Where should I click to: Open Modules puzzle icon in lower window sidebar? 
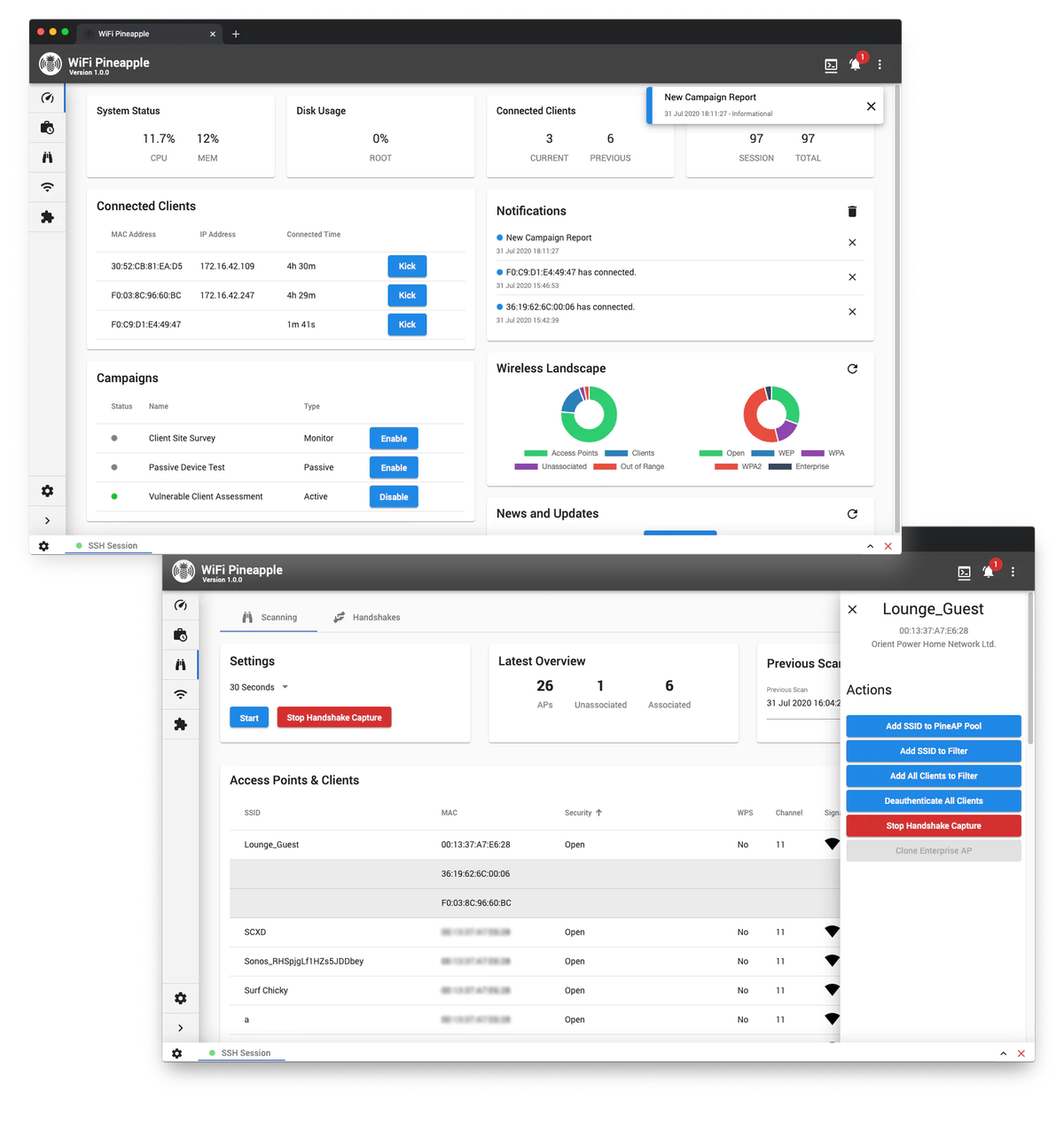(180, 724)
